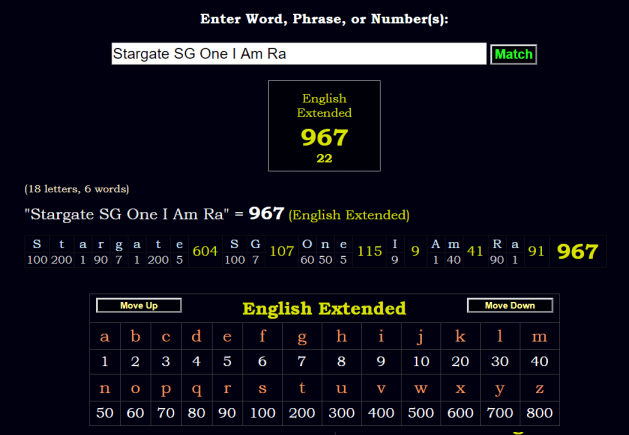Image resolution: width=629 pixels, height=435 pixels.
Task: Select letter j in the cipher chart
Action: [421, 337]
